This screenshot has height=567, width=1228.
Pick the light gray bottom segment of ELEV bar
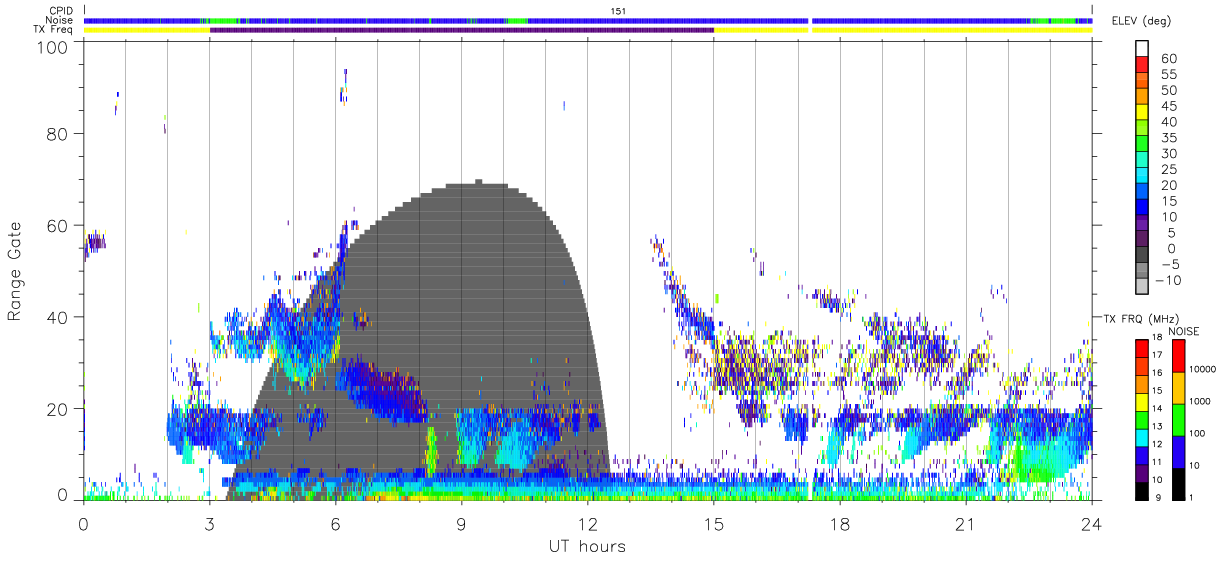1141,288
